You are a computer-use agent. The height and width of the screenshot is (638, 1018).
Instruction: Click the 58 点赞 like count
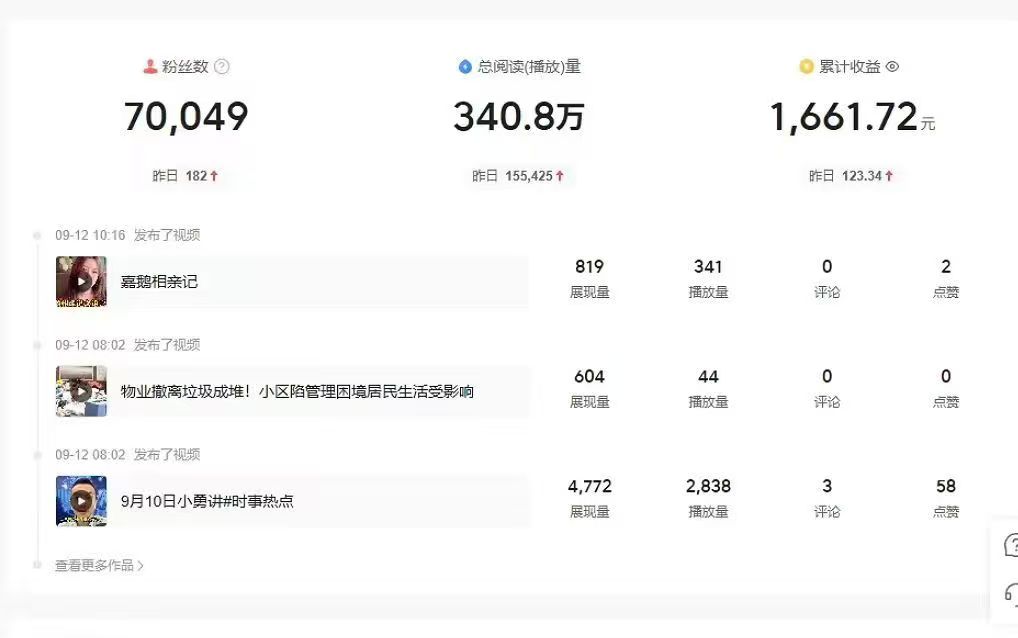pyautogui.click(x=944, y=486)
